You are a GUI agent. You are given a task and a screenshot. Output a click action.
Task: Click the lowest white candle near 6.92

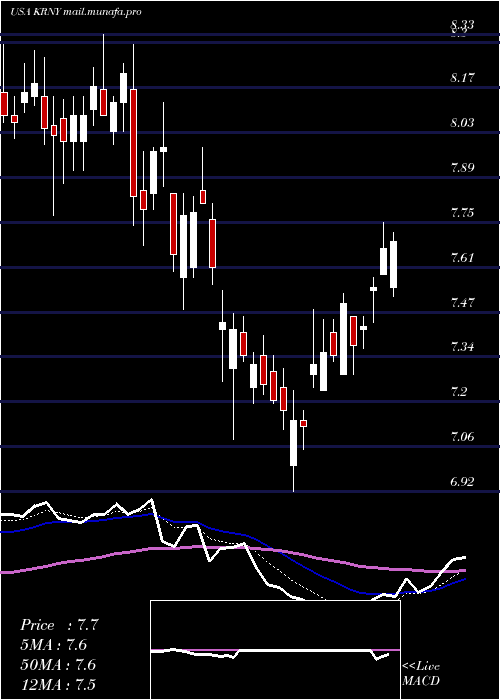[293, 442]
